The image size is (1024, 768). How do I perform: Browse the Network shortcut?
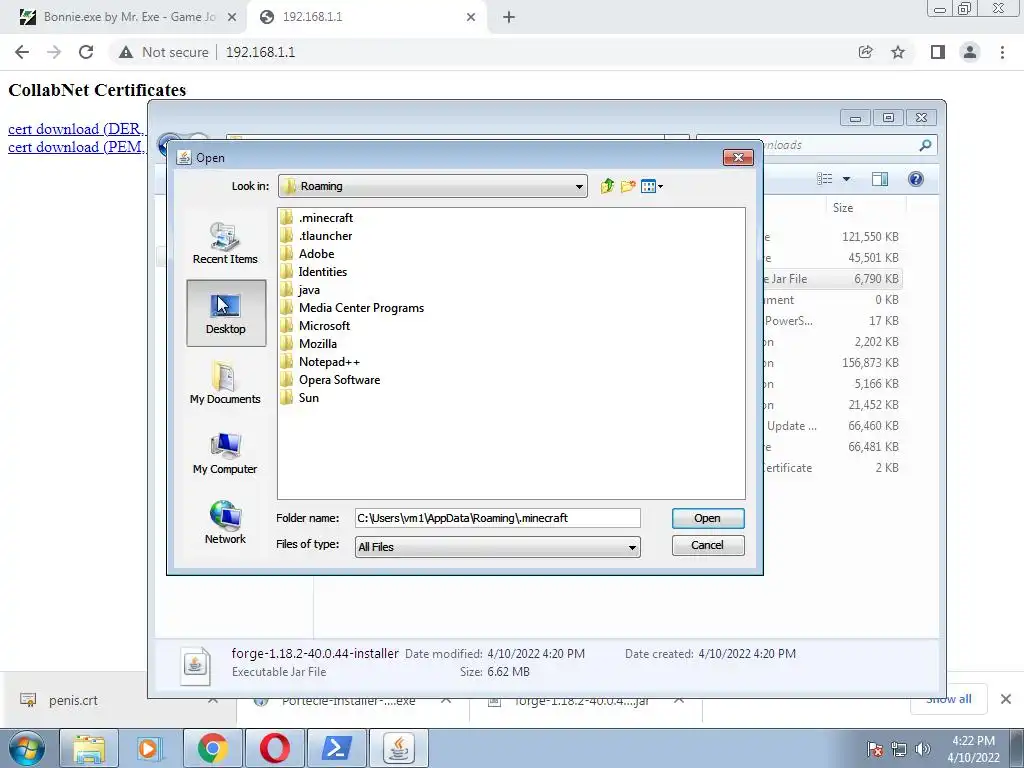click(225, 522)
